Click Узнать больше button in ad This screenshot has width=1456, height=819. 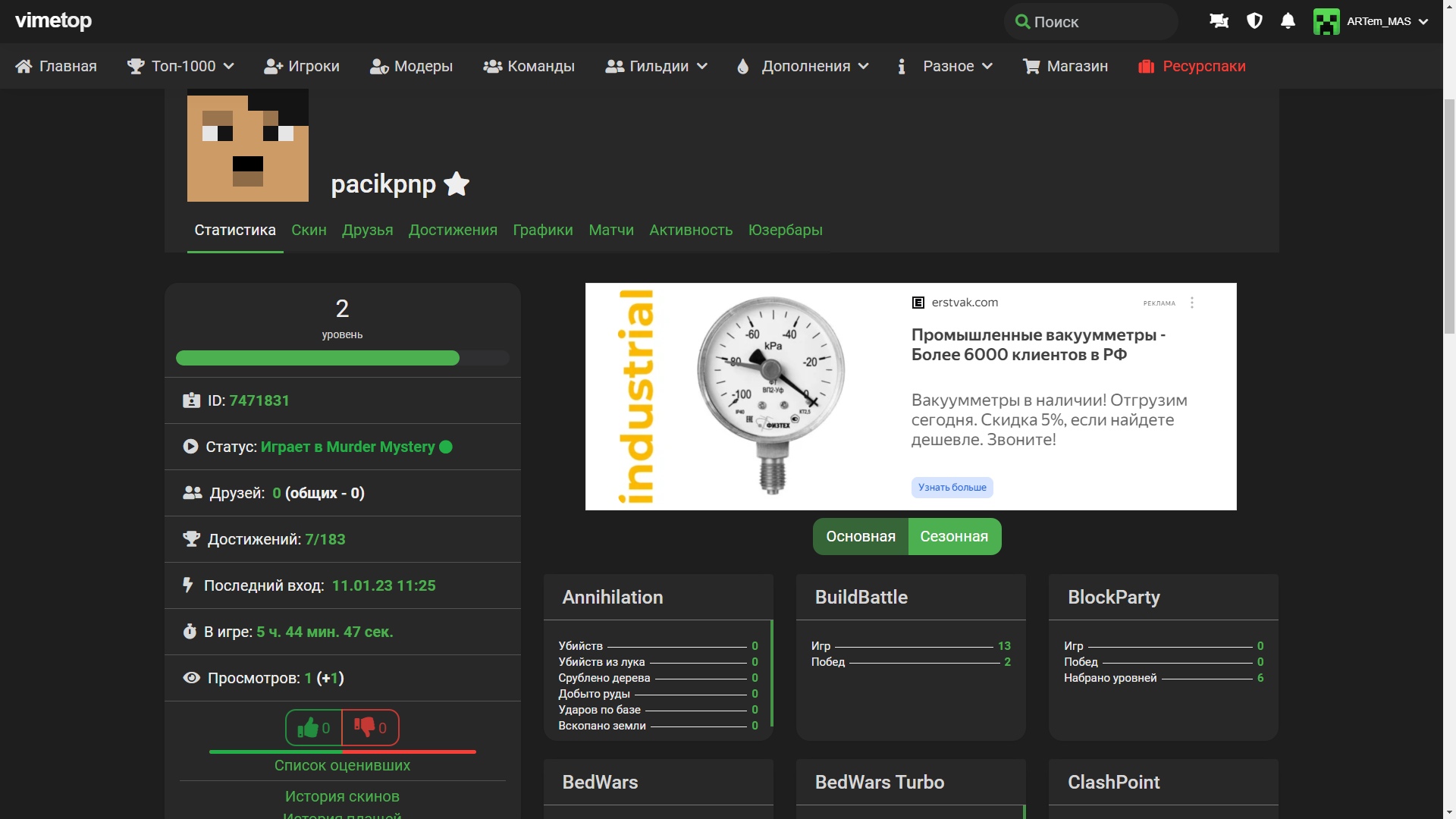952,488
